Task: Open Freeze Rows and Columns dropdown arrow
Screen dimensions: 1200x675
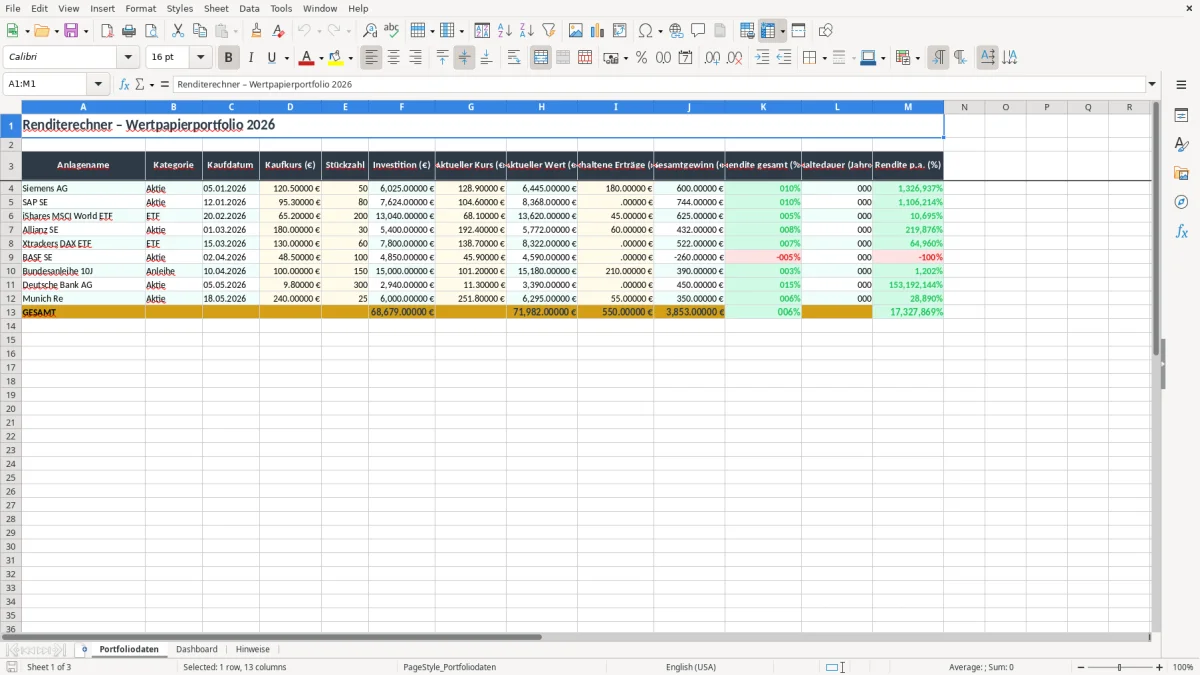Action: pos(783,31)
